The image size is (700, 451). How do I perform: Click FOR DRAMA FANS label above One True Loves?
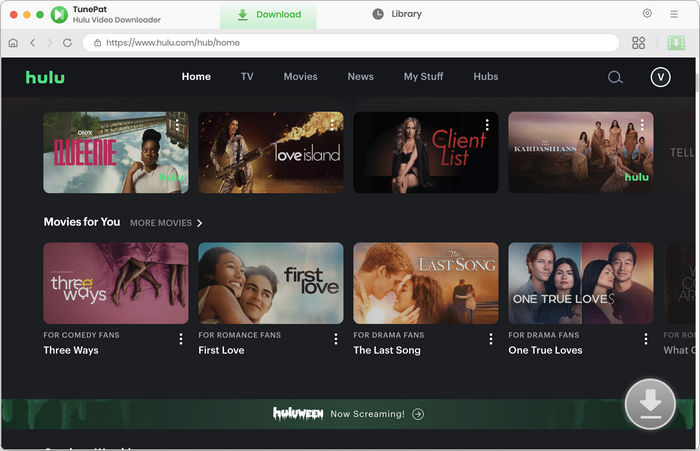click(x=544, y=335)
